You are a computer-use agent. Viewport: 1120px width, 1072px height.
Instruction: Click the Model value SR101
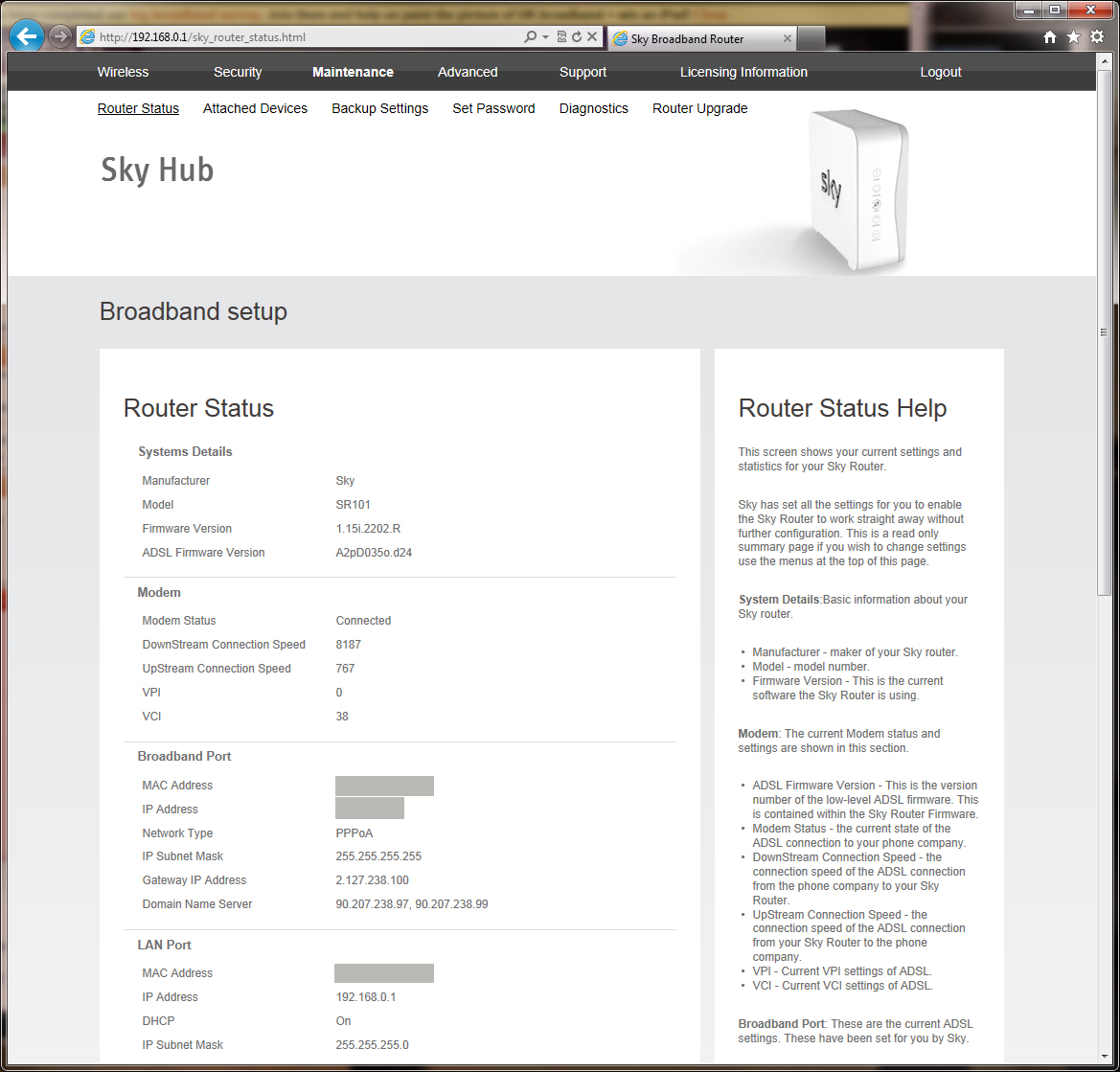353,505
